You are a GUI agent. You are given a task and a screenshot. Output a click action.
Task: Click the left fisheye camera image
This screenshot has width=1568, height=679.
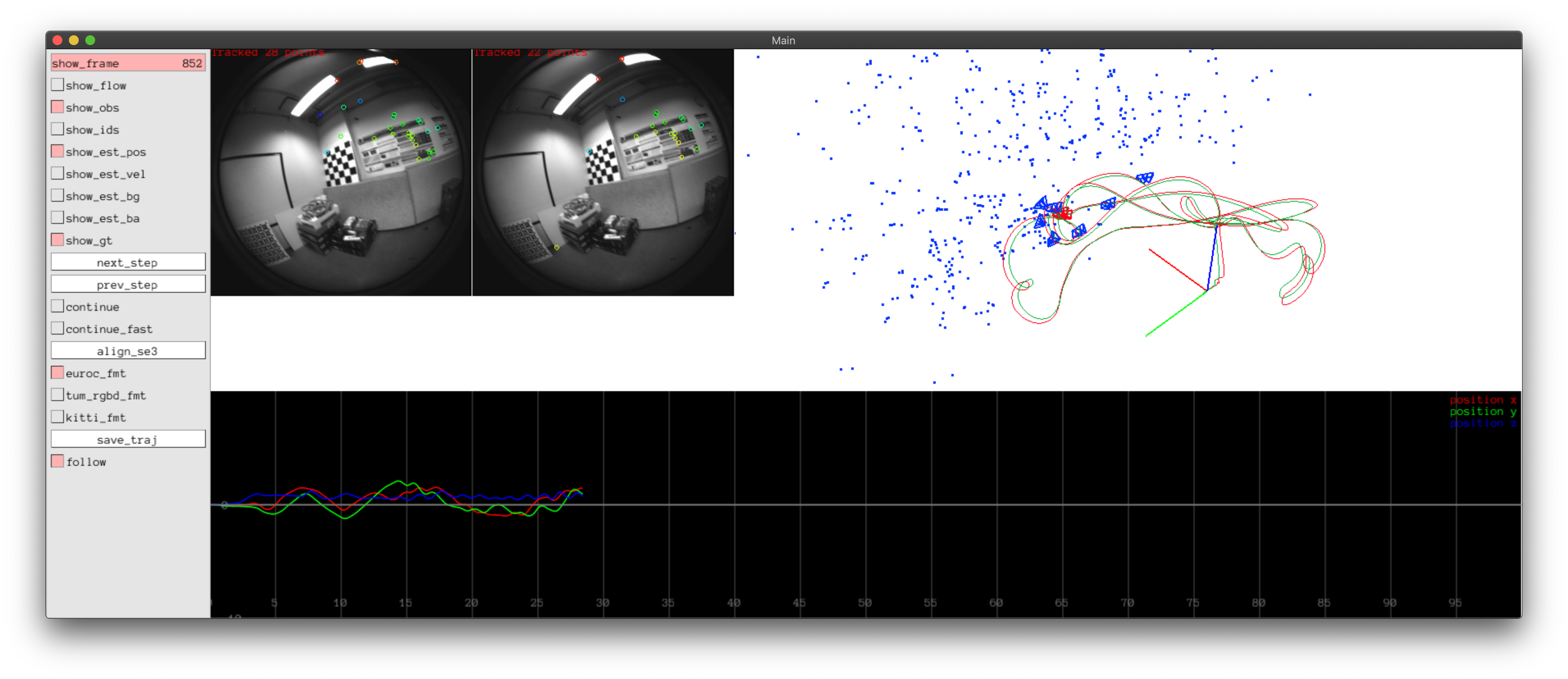coord(341,173)
